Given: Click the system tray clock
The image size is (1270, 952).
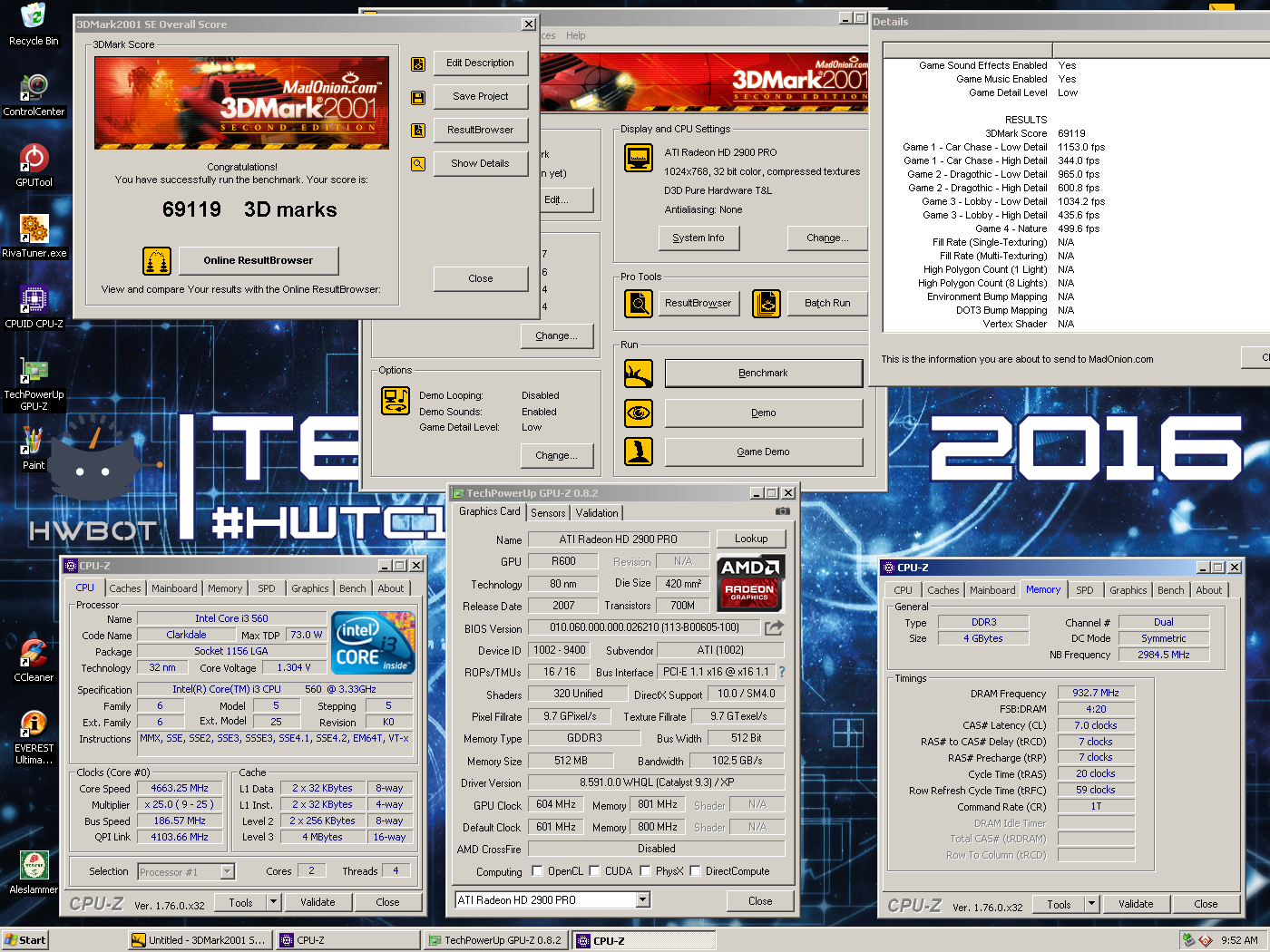Looking at the screenshot, I should click(1239, 940).
